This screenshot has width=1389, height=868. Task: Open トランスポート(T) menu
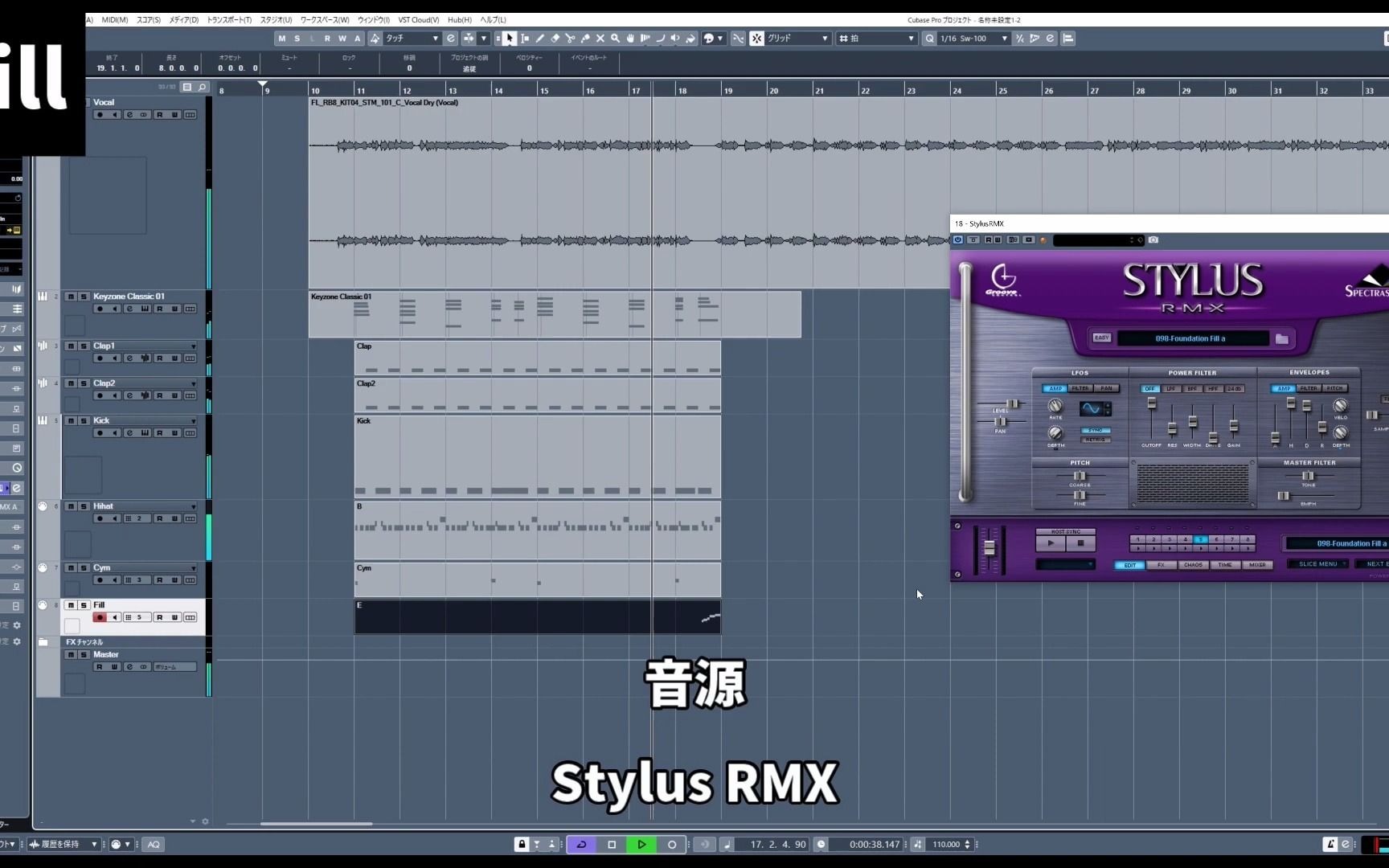coord(229,19)
